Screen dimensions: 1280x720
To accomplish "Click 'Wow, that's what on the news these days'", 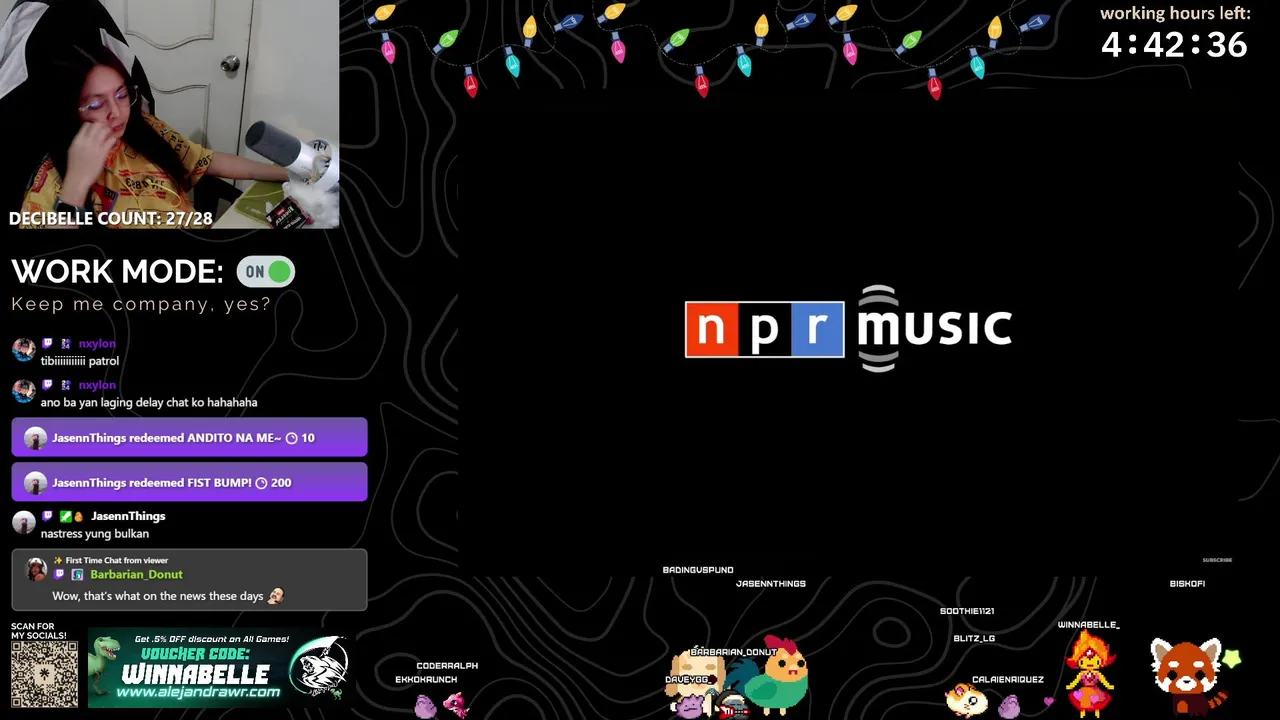I will click(x=158, y=597).
